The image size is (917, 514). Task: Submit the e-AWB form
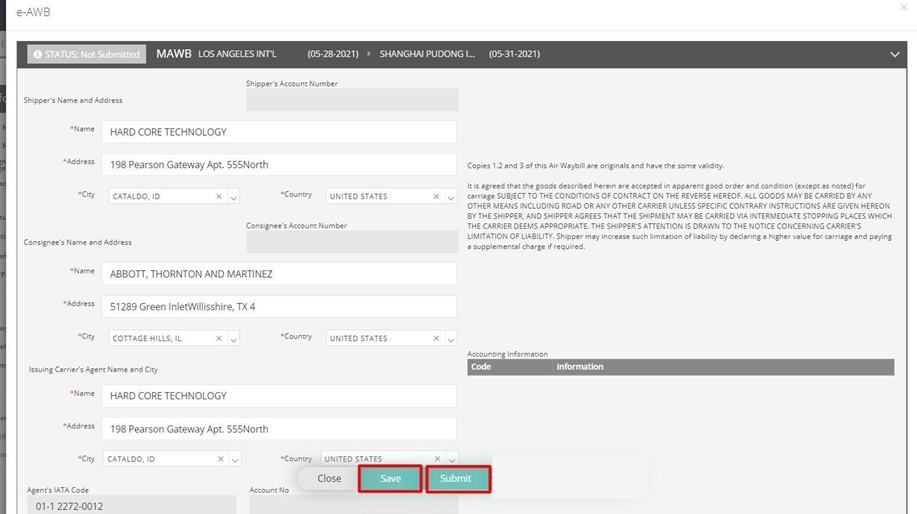point(456,479)
